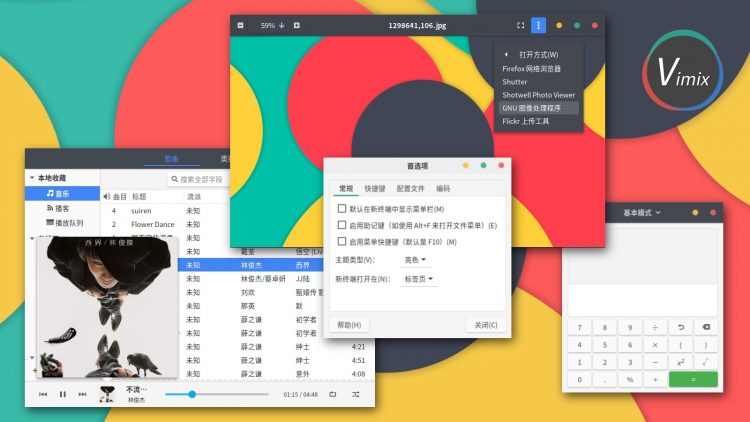This screenshot has width=750, height=422.
Task: Choose Flickr 上传工具 menu entry
Action: tap(539, 122)
